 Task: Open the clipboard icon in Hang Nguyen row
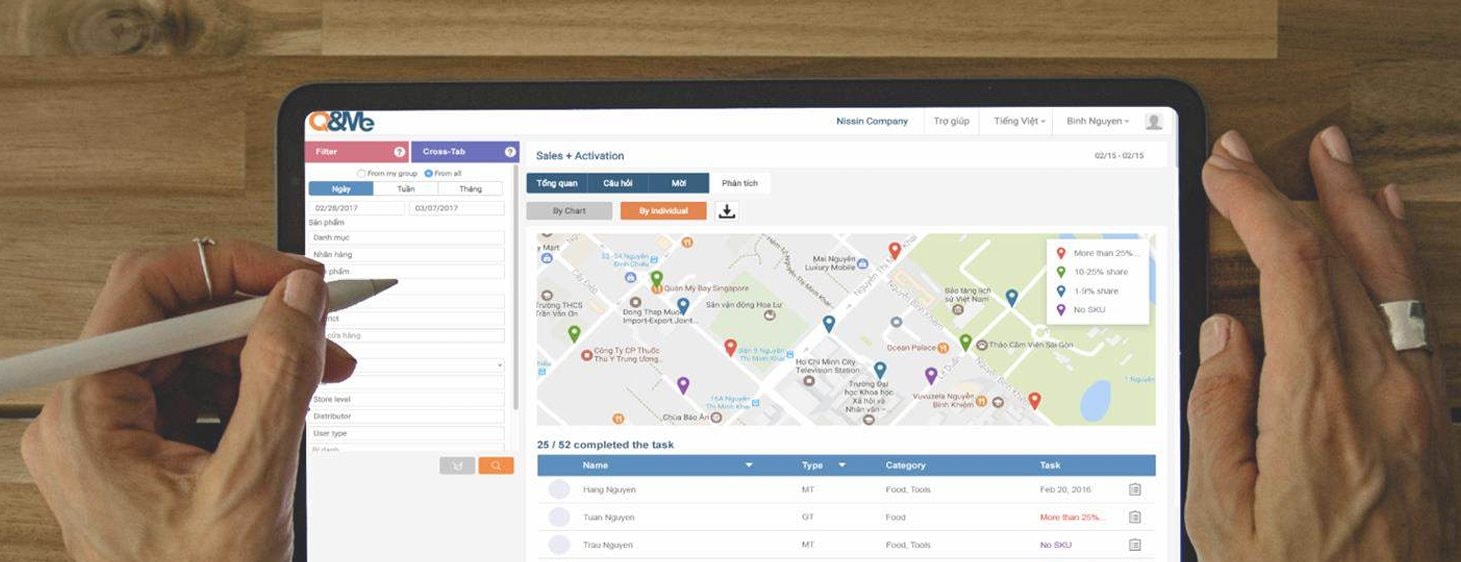(1134, 490)
